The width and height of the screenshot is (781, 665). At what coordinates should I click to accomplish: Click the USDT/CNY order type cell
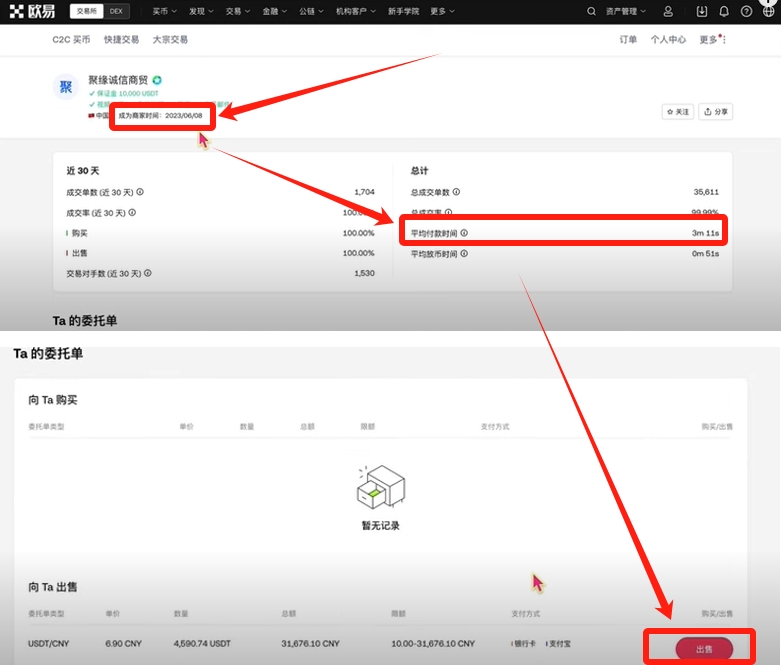click(x=48, y=644)
